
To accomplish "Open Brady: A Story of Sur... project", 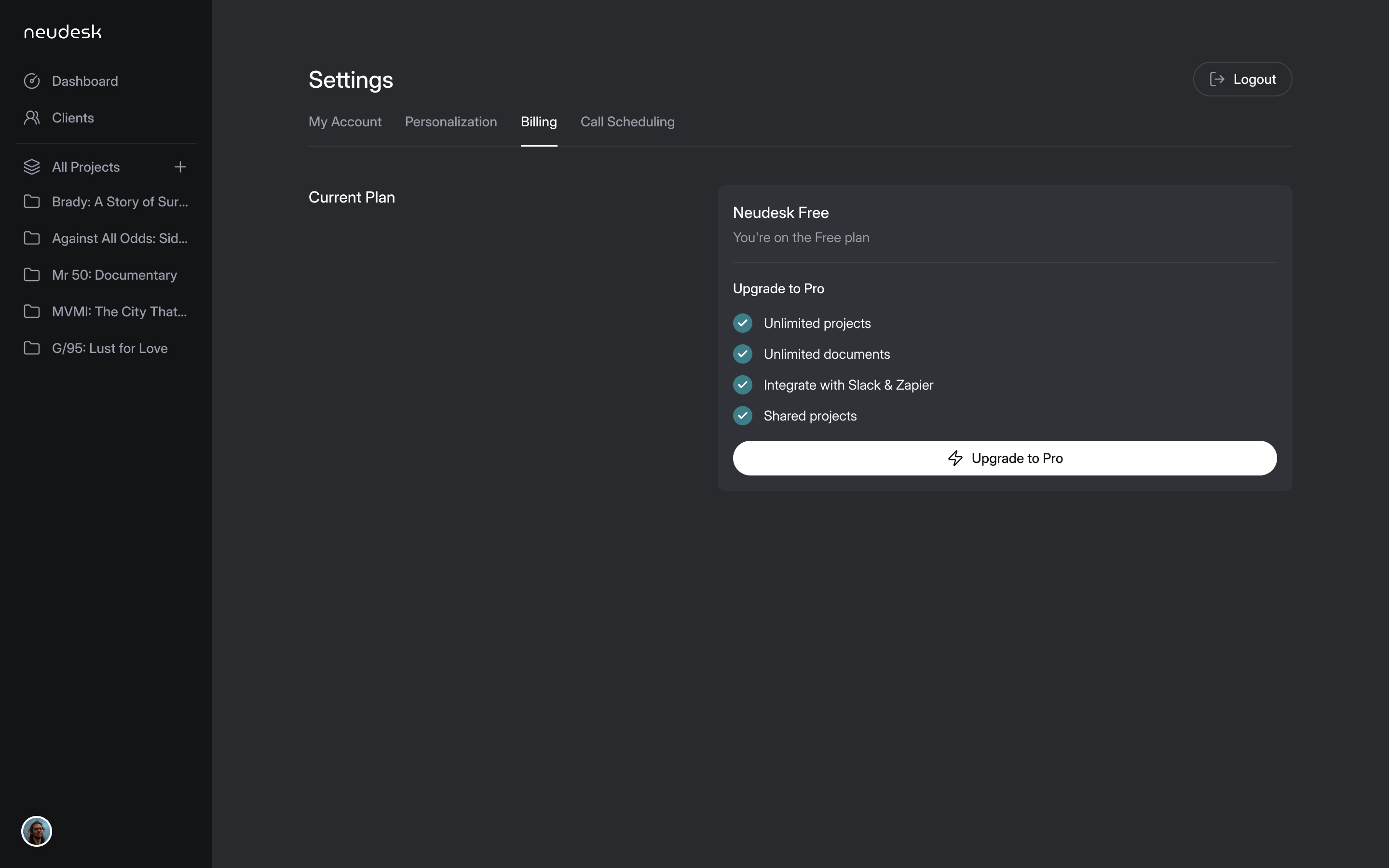I will (120, 202).
